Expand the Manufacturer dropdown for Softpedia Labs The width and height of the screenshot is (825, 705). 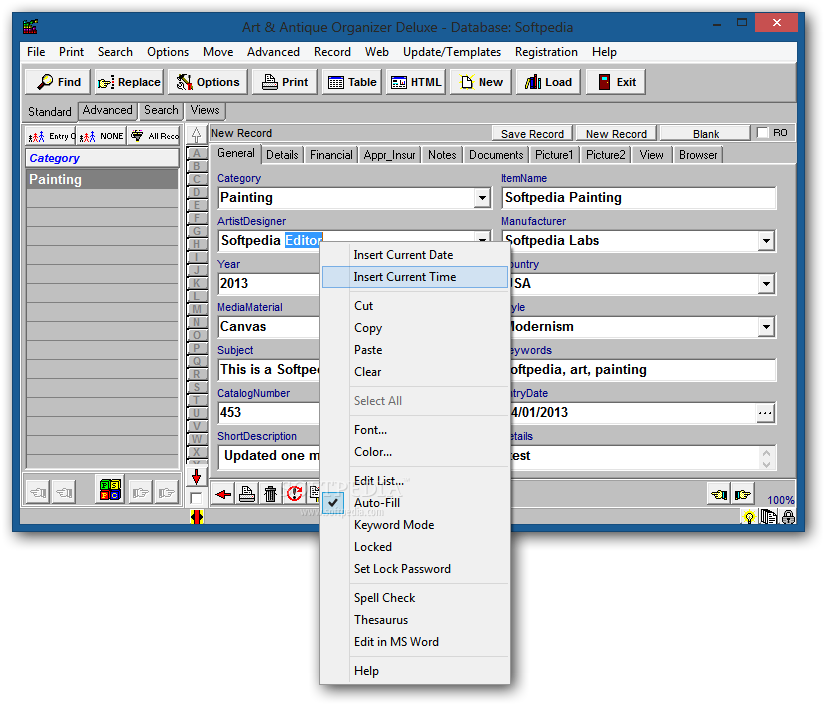click(767, 241)
